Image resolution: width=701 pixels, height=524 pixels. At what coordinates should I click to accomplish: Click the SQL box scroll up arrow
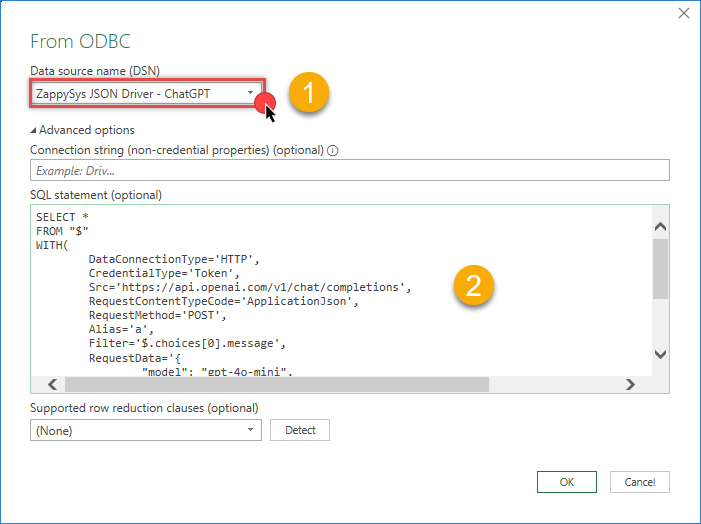coord(660,227)
